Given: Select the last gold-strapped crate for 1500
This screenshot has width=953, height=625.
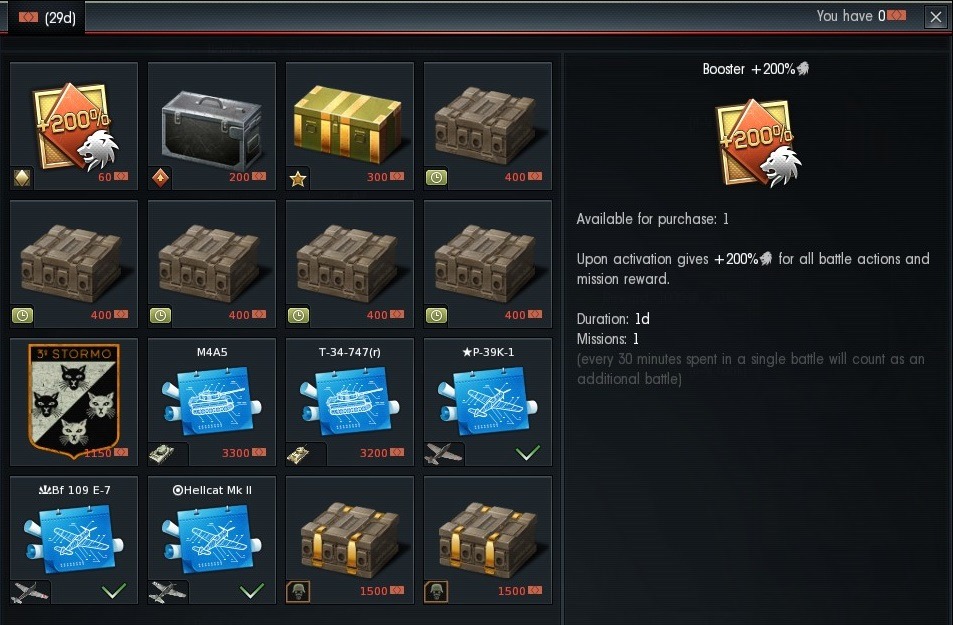Looking at the screenshot, I should (x=488, y=540).
